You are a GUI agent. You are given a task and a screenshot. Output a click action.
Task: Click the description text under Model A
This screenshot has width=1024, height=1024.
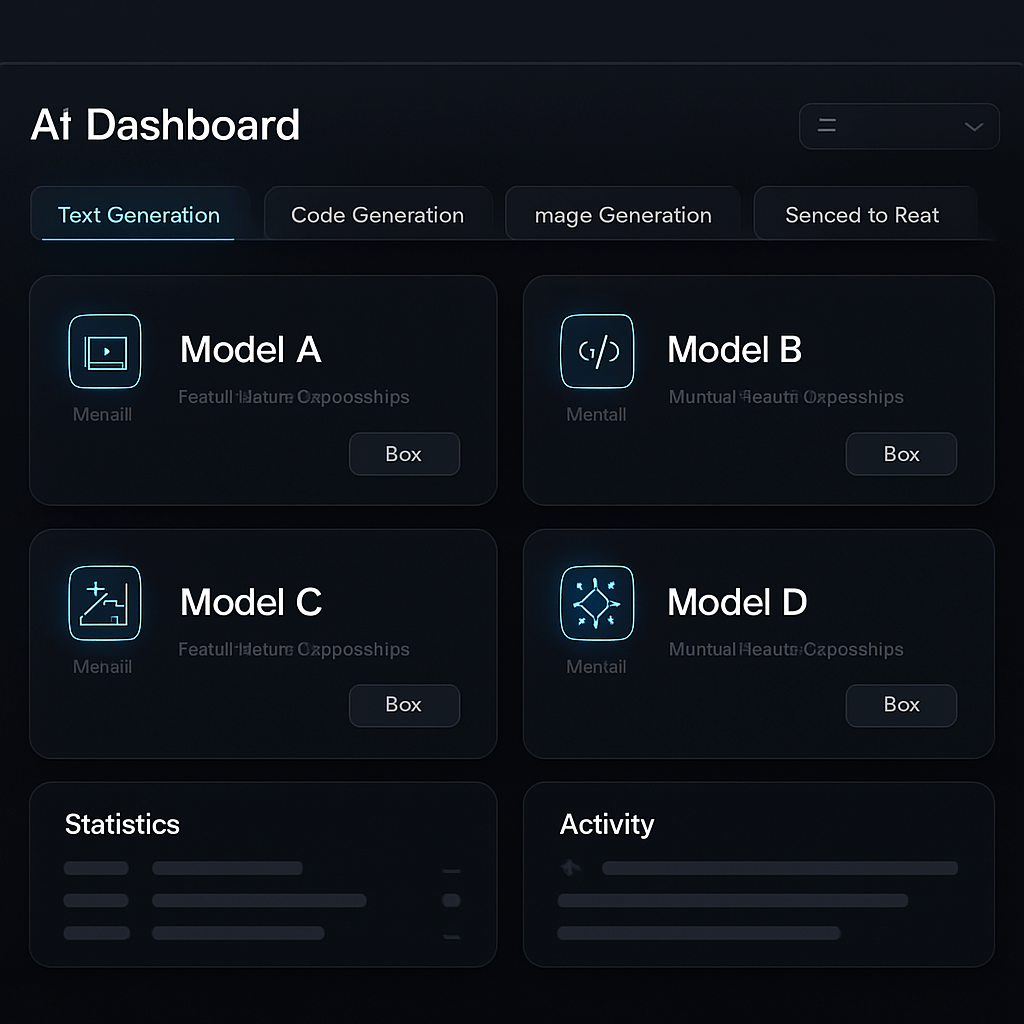pos(294,397)
